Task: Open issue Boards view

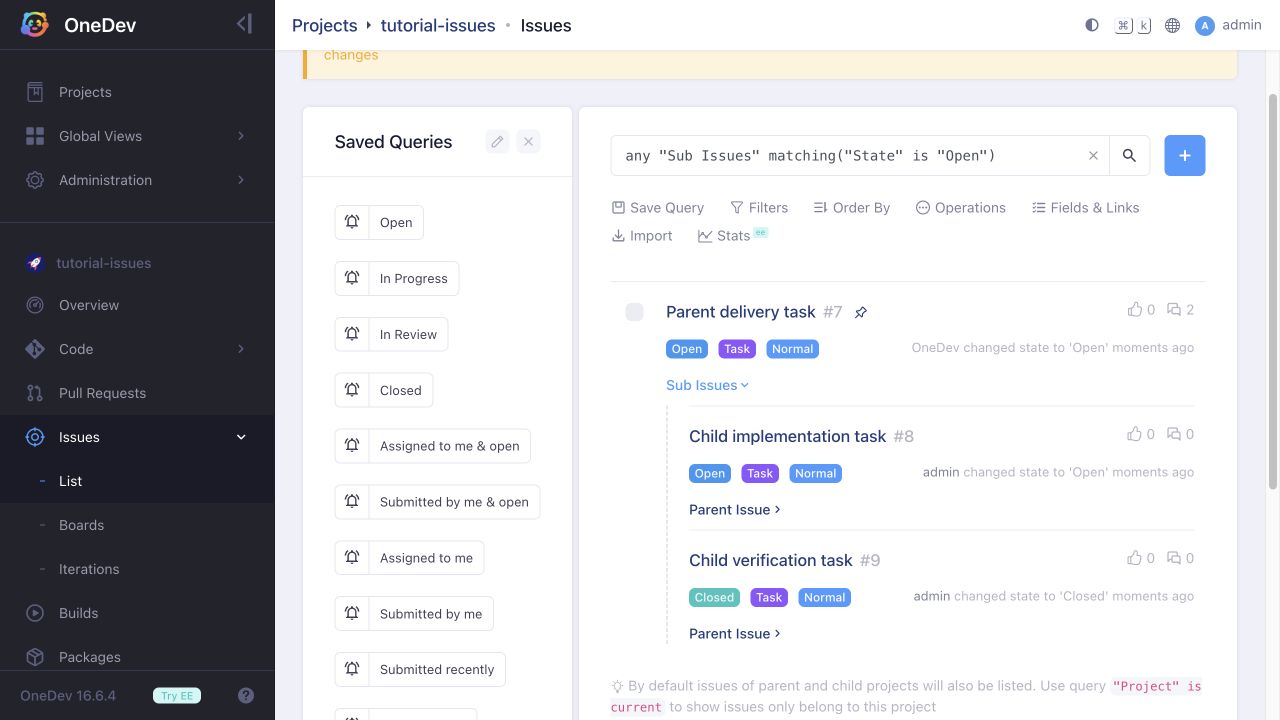Action: (x=137, y=525)
